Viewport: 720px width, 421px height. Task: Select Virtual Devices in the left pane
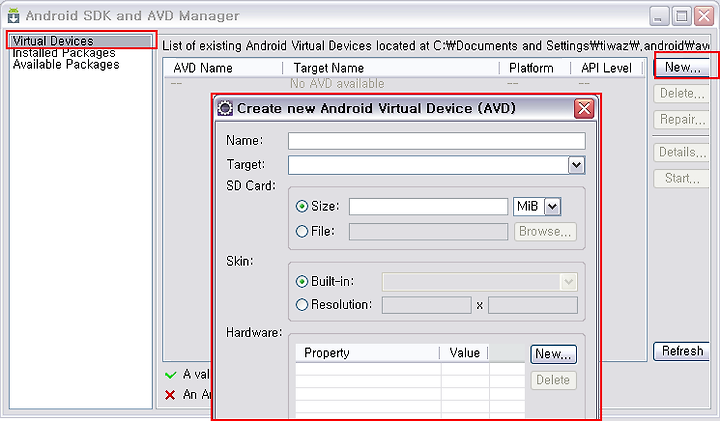(81, 41)
